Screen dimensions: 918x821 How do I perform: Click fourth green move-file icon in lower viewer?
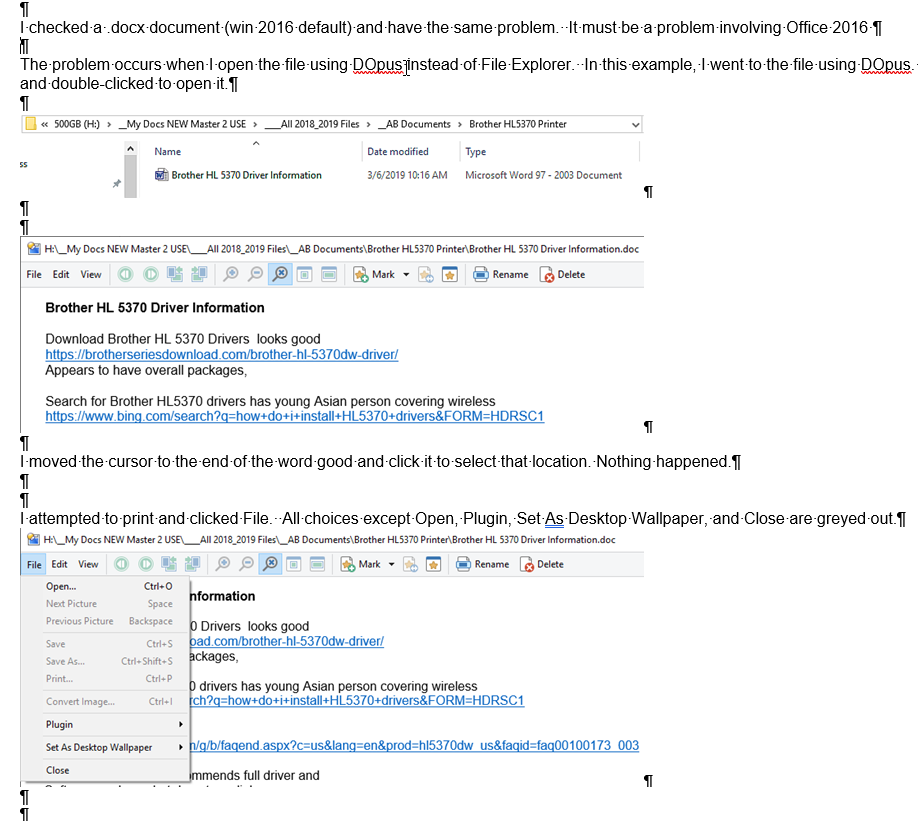coord(193,564)
